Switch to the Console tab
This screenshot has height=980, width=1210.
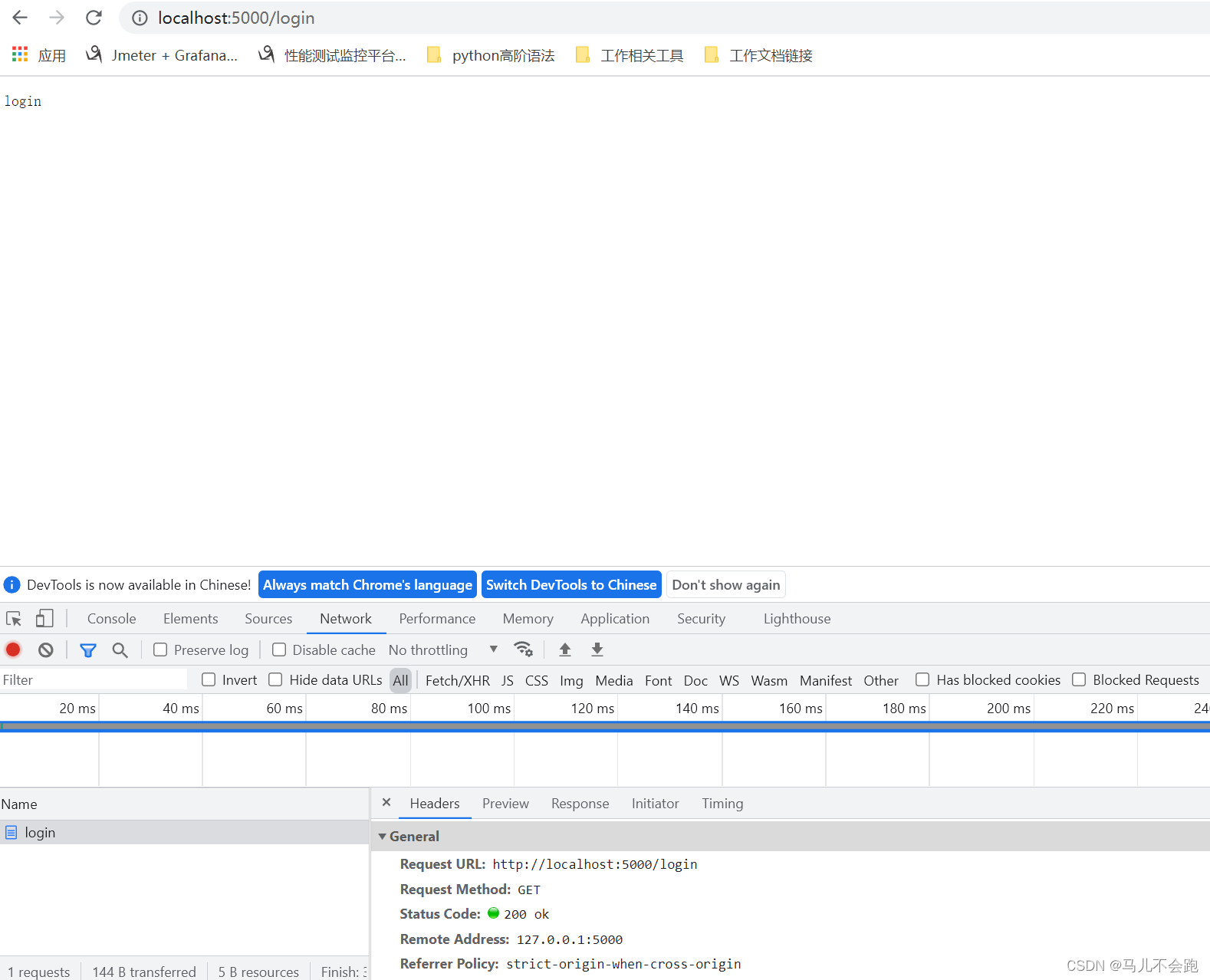point(112,619)
